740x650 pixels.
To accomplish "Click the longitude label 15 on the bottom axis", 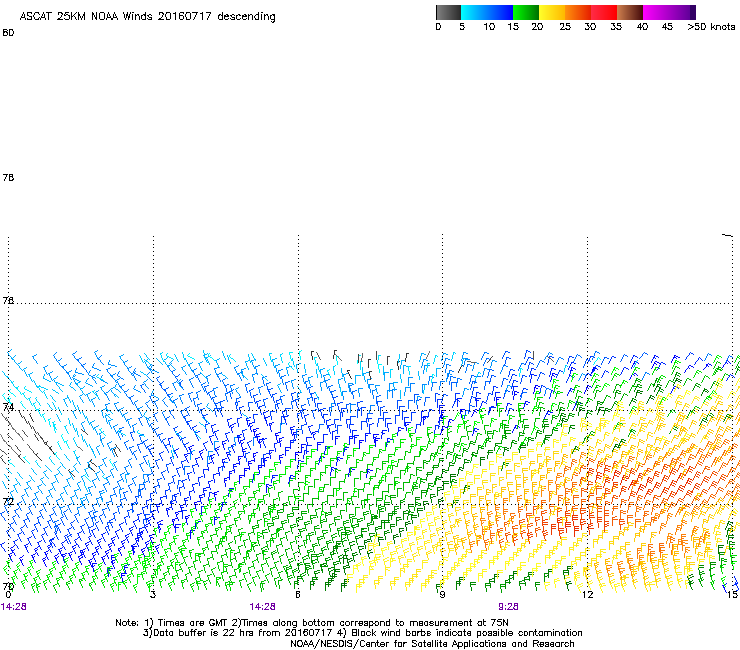I will point(732,595).
